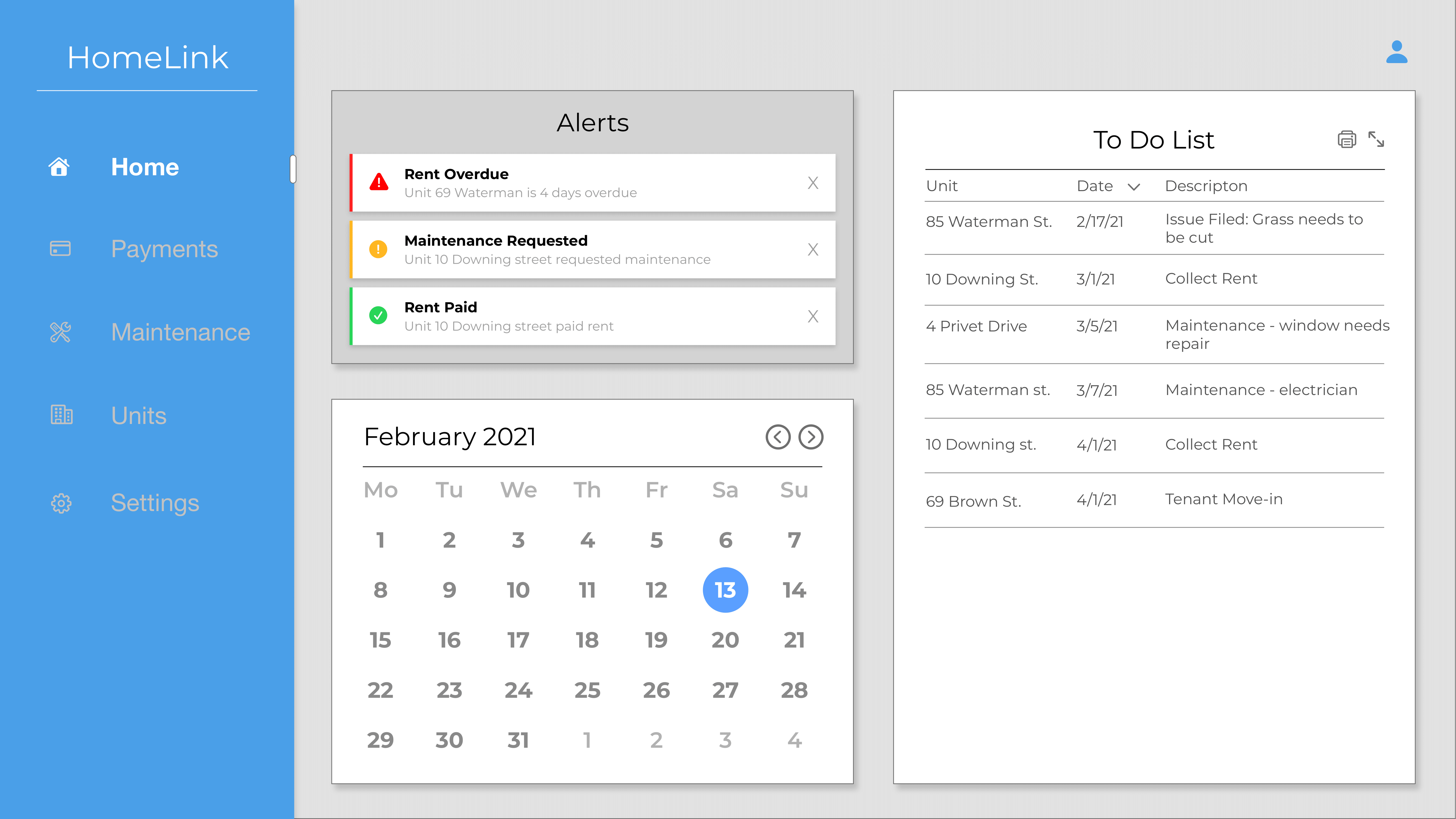Image resolution: width=1456 pixels, height=819 pixels.
Task: Click the red Rent Overdue warning icon
Action: click(379, 183)
